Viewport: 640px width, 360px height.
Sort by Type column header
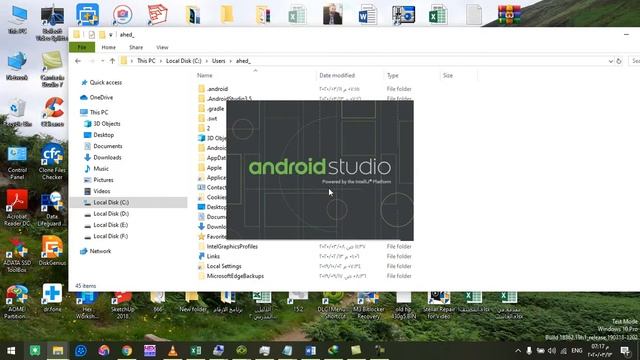(x=393, y=76)
